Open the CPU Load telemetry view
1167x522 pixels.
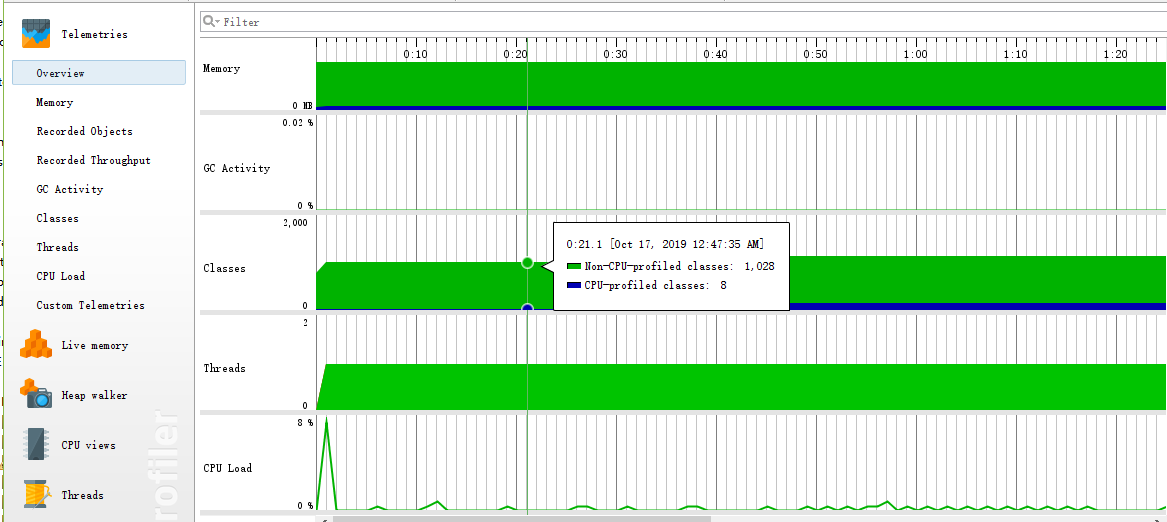click(61, 276)
